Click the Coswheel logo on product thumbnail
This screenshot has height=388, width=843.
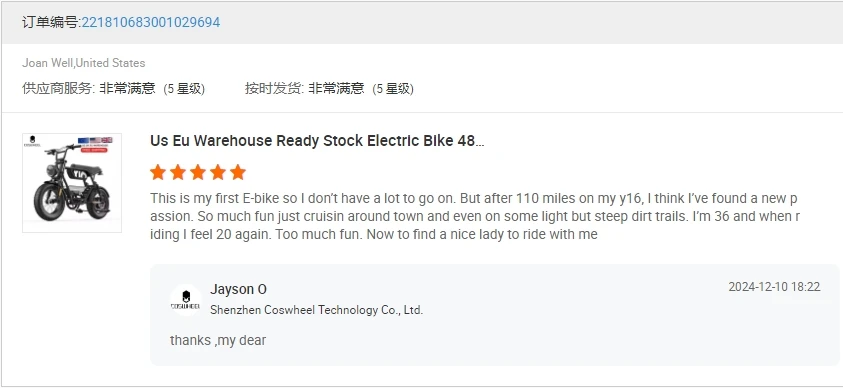click(x=33, y=141)
